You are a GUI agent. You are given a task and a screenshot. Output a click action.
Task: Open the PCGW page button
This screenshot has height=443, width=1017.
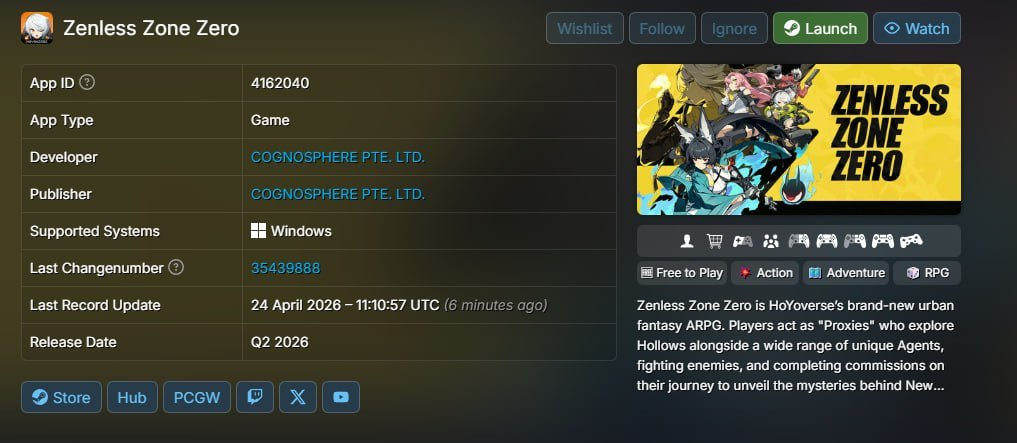(x=197, y=397)
